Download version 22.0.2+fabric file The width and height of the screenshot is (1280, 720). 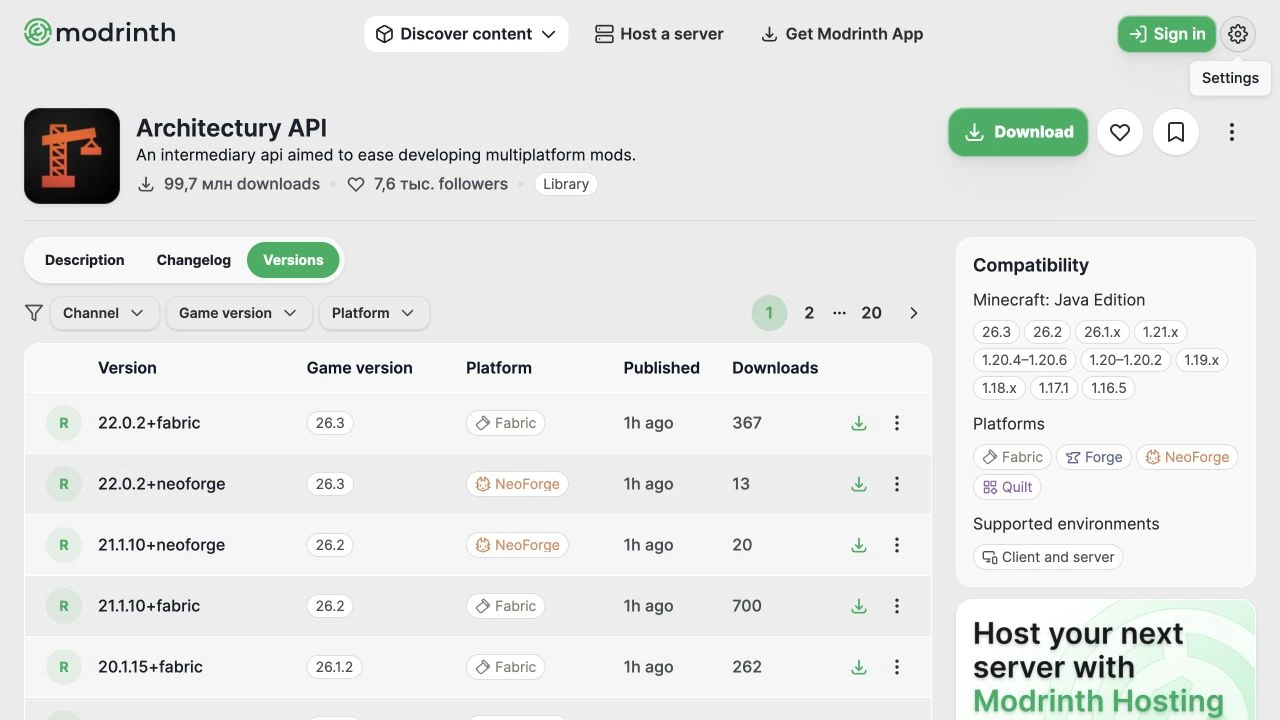pos(859,423)
